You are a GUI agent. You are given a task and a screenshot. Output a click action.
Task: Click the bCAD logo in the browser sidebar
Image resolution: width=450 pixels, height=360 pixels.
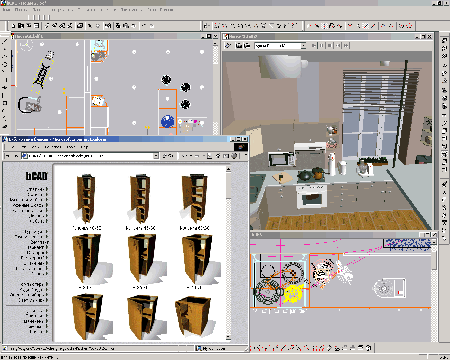(x=37, y=176)
